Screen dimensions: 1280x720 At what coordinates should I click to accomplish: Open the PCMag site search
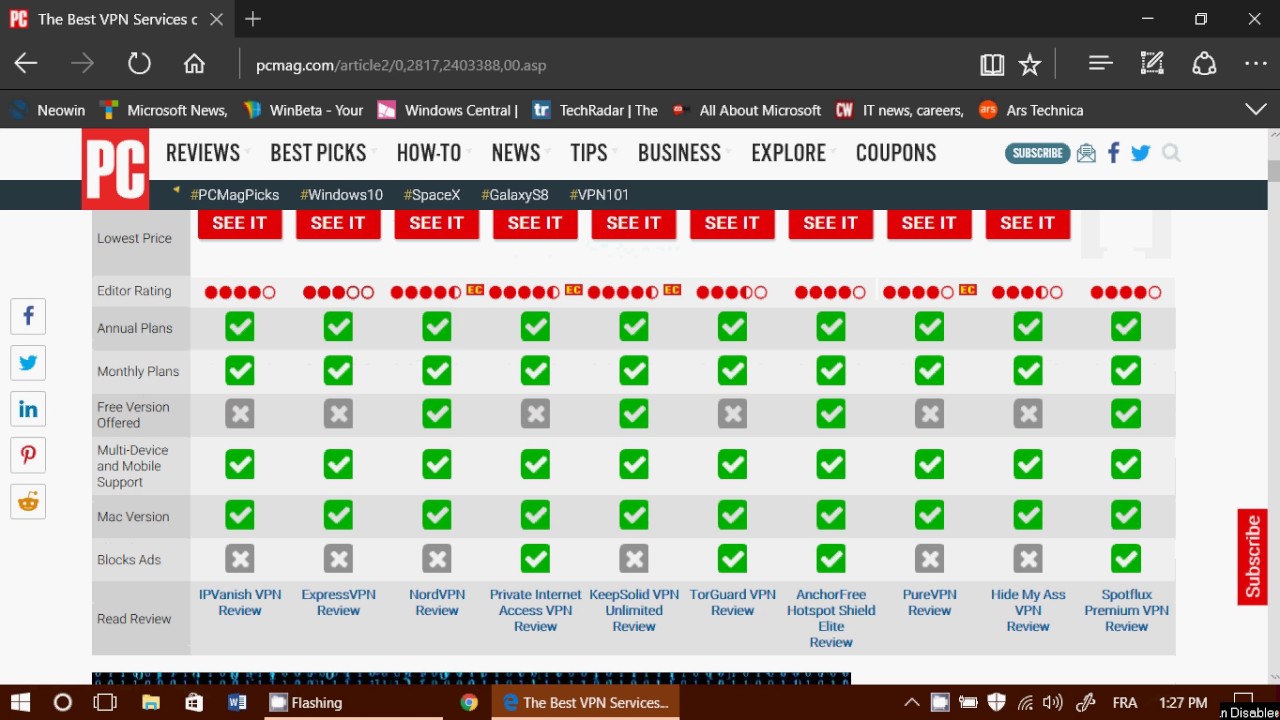click(1172, 153)
